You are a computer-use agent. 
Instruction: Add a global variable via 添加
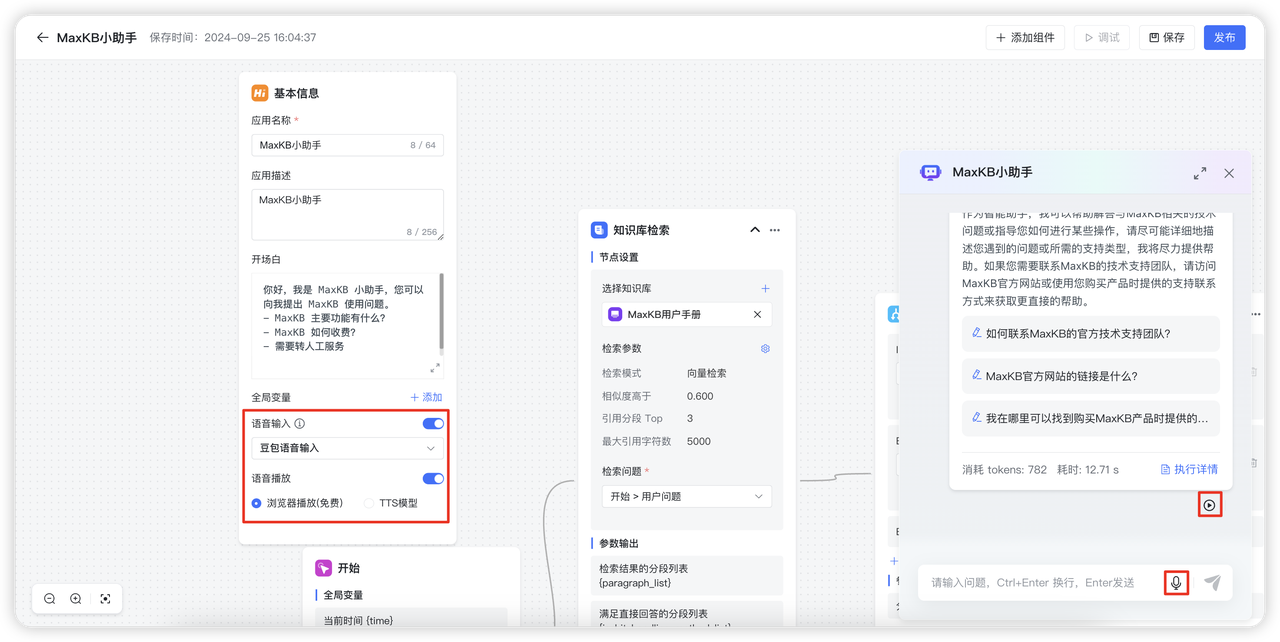point(426,397)
